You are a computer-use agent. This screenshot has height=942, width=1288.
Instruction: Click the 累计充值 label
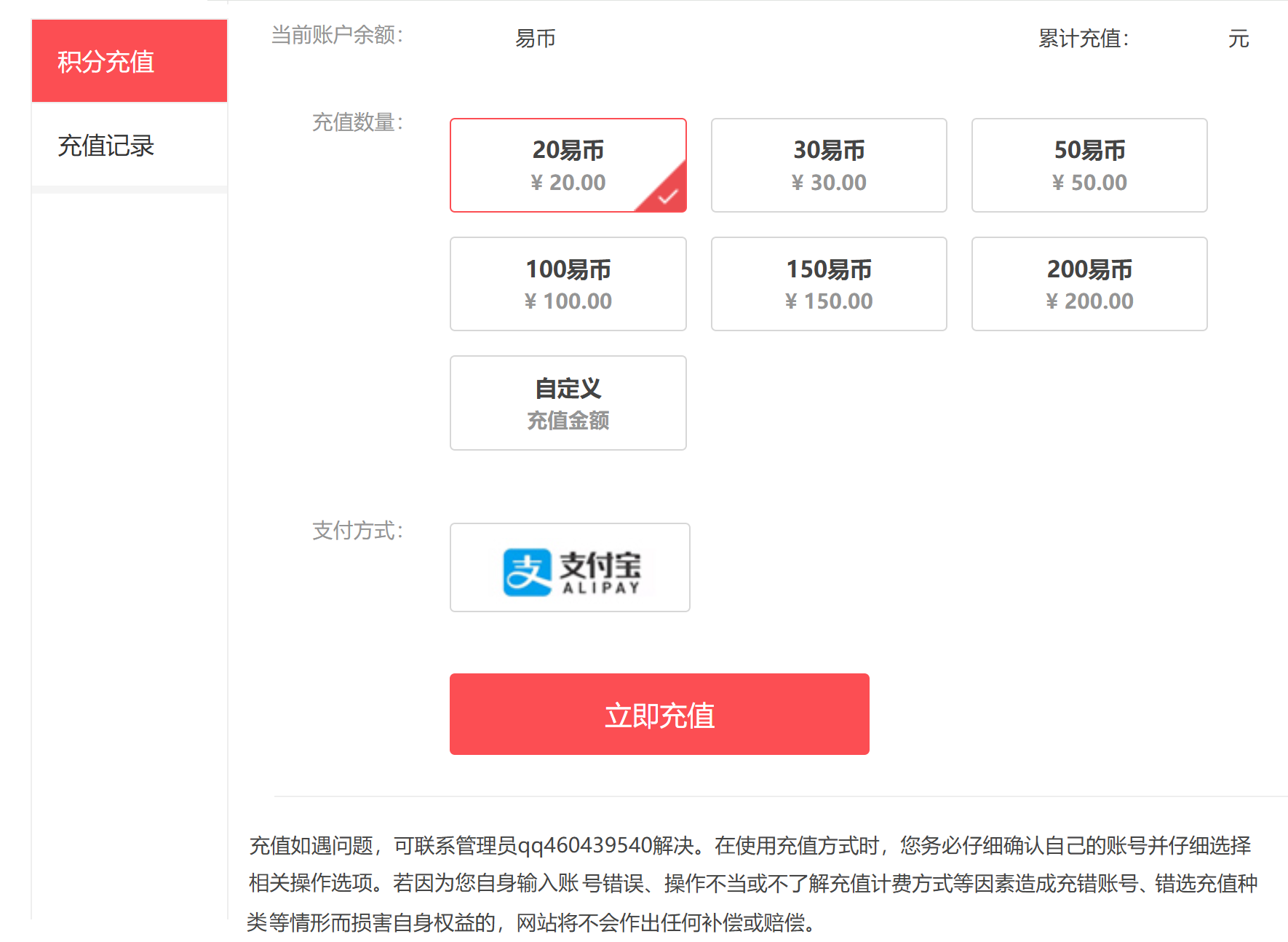click(x=1084, y=38)
